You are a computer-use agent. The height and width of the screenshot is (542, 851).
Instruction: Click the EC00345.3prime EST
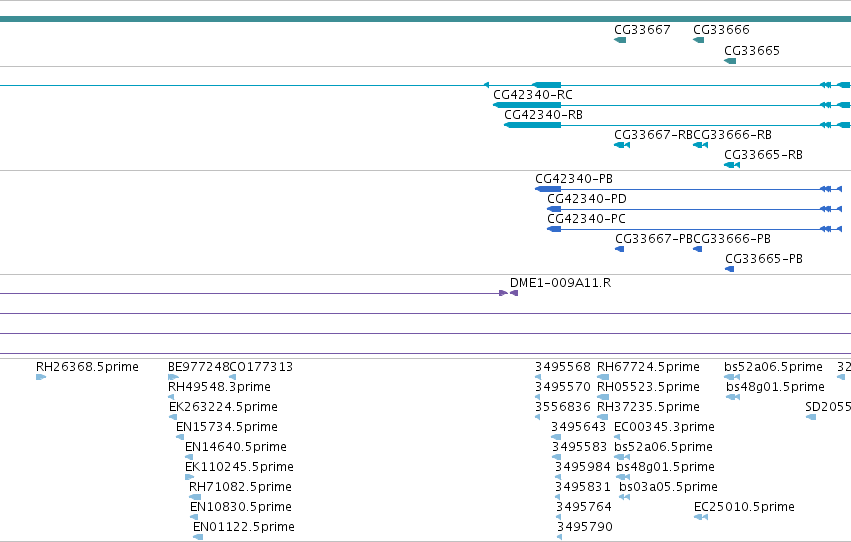coord(664,428)
